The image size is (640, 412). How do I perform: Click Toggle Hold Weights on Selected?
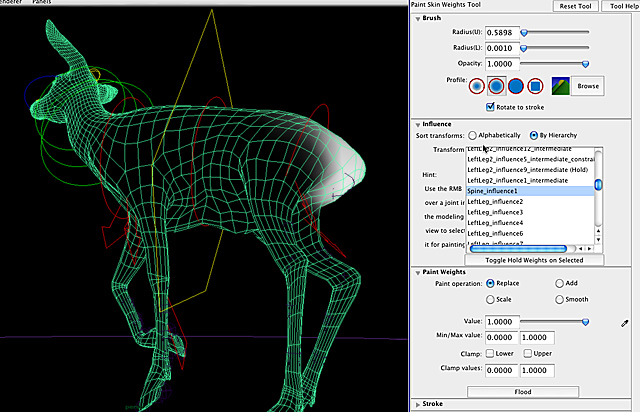(x=534, y=260)
